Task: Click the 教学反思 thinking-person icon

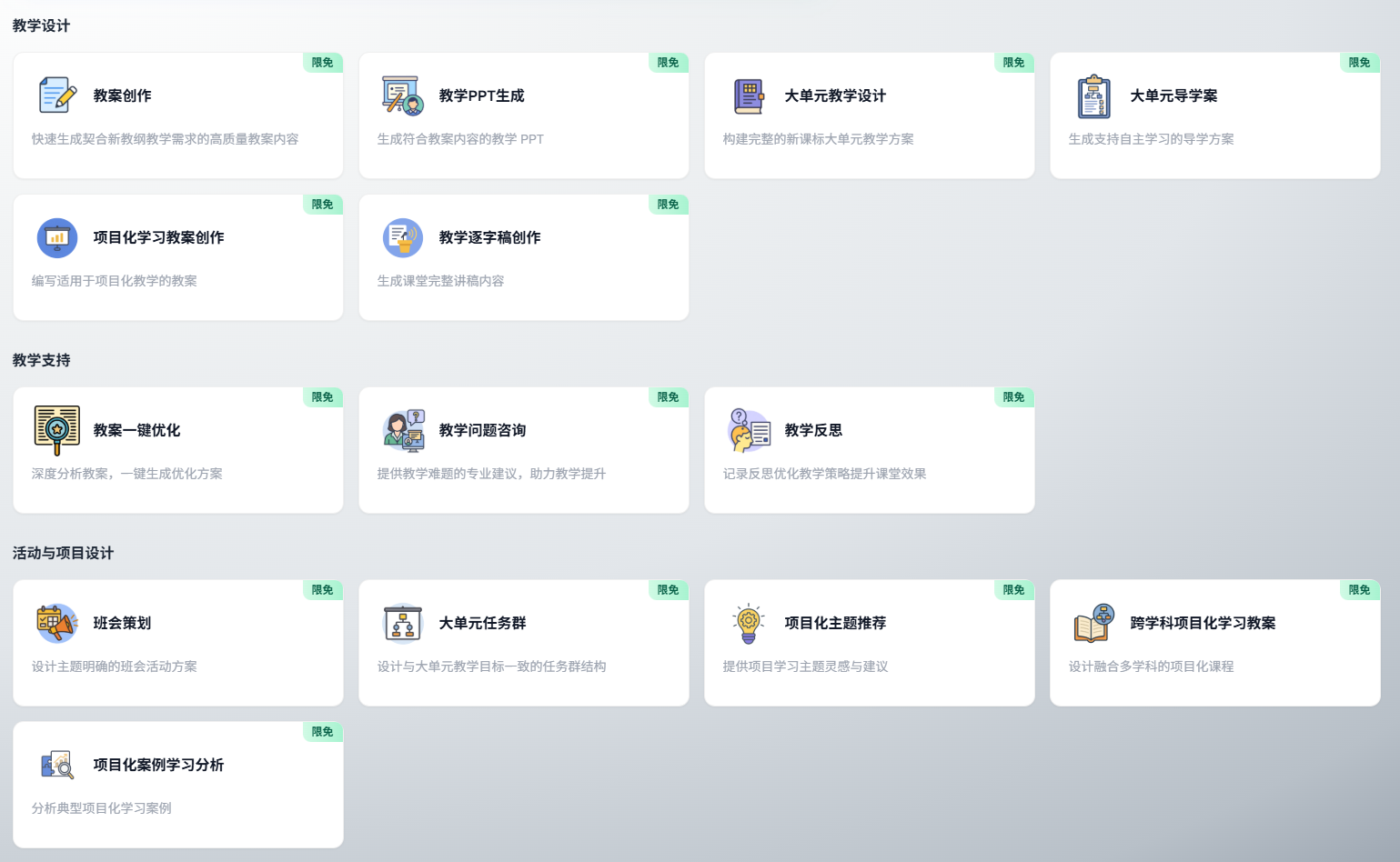Action: tap(749, 430)
